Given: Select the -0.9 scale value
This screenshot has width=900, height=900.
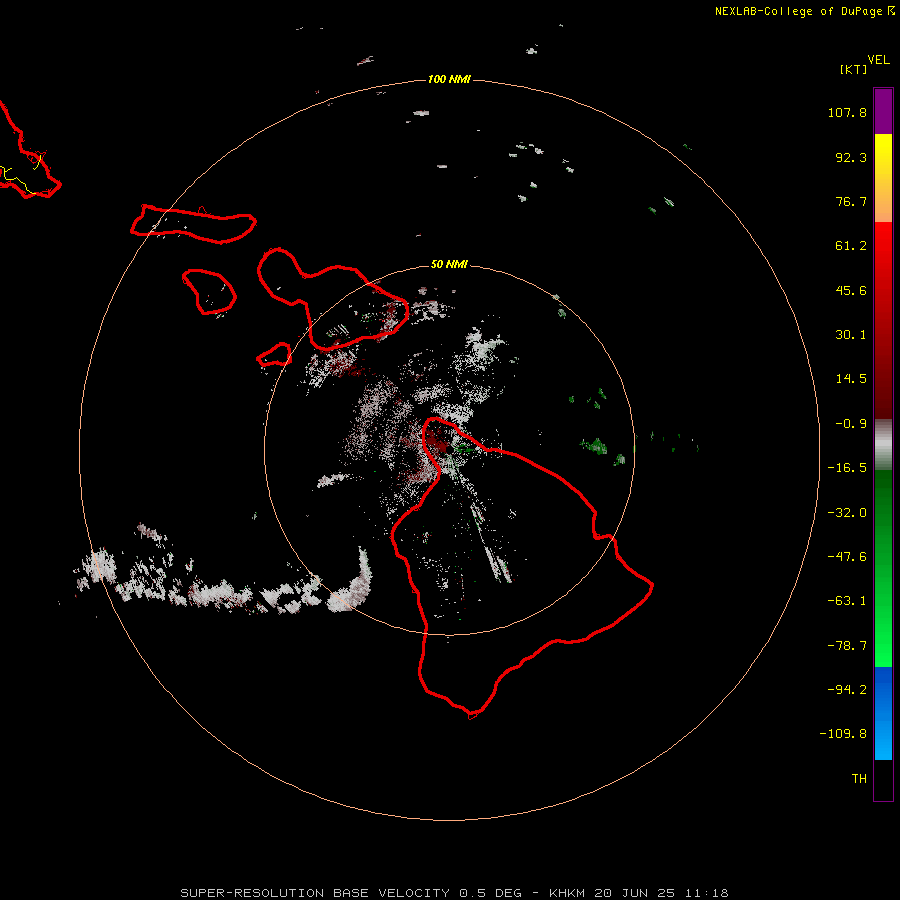Looking at the screenshot, I should pyautogui.click(x=851, y=424).
